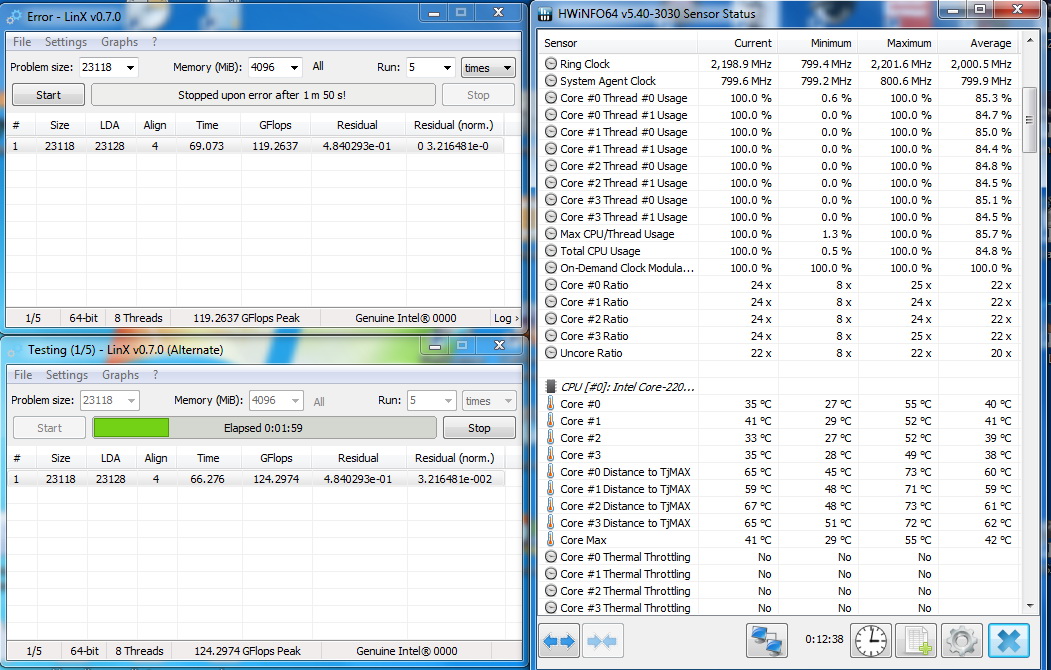
Task: Click Core #3 Distance to TjMAX icon
Action: pos(550,523)
